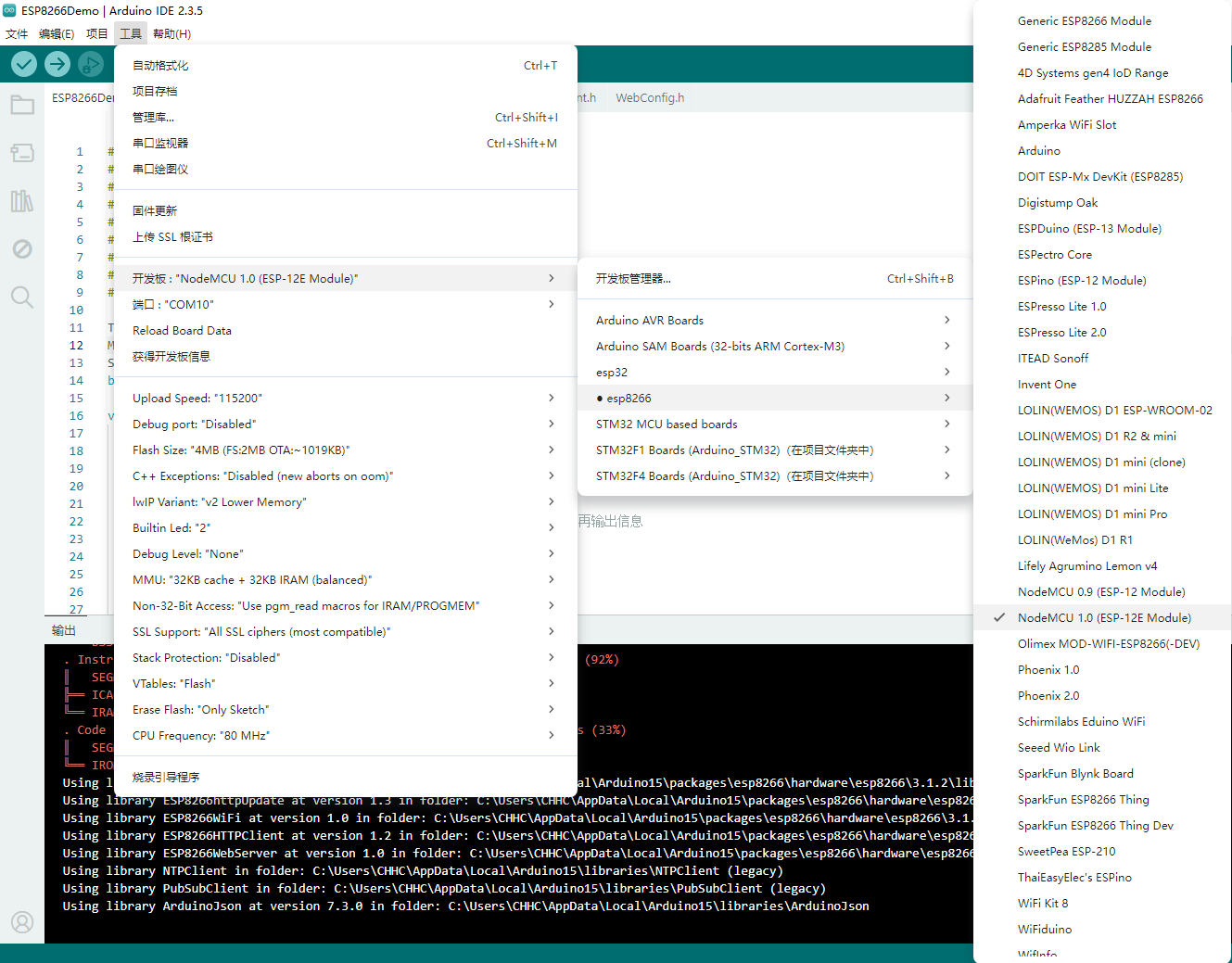Open the Library Manager sidebar icon
Image resolution: width=1232 pixels, height=963 pixels.
click(22, 201)
